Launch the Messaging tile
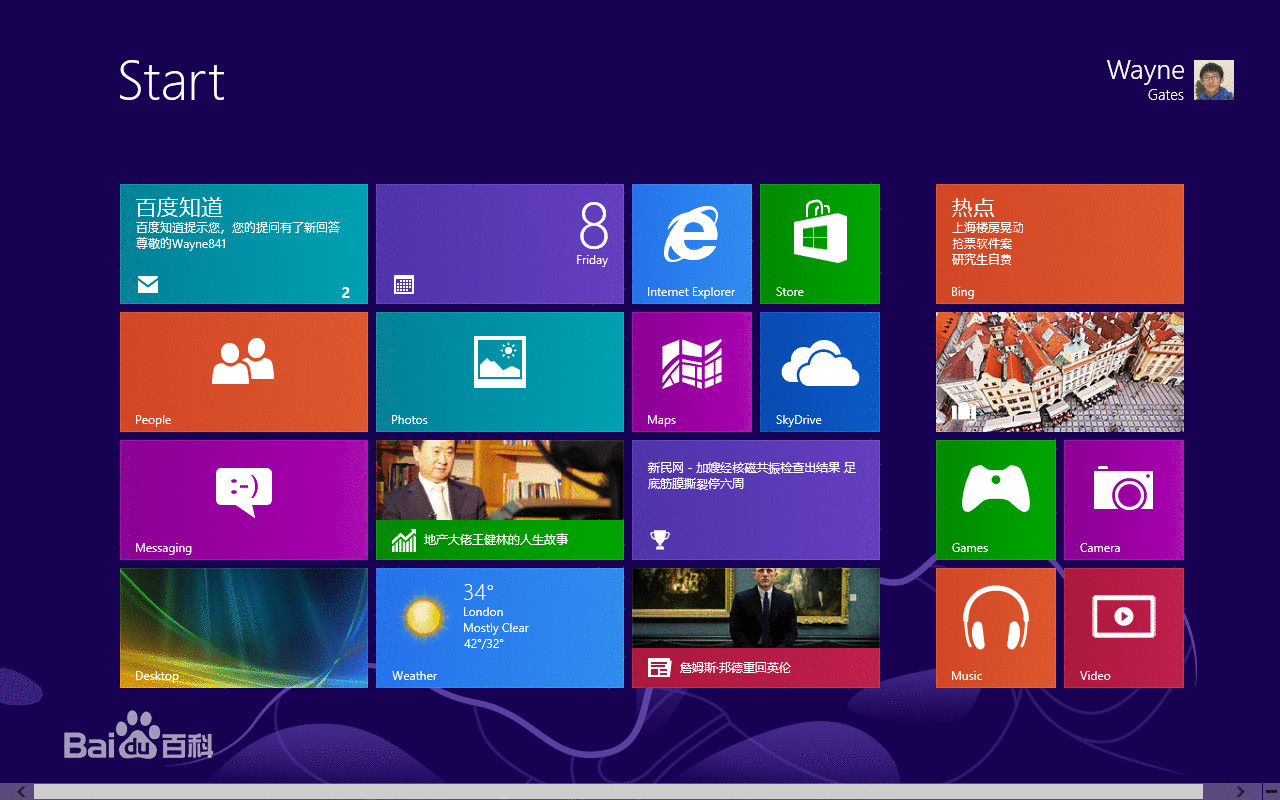The image size is (1280, 800). click(244, 500)
